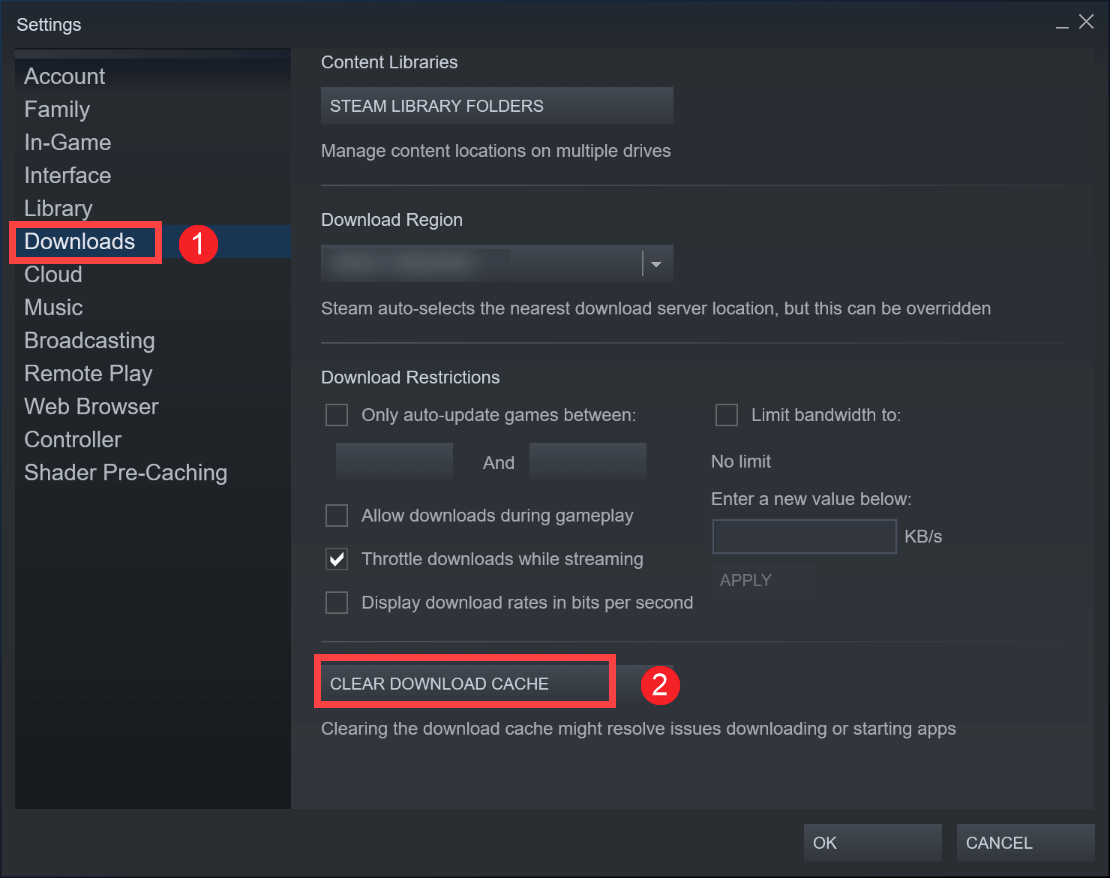The width and height of the screenshot is (1110, 878).
Task: Click the Download Restrictions heading
Action: pos(411,377)
